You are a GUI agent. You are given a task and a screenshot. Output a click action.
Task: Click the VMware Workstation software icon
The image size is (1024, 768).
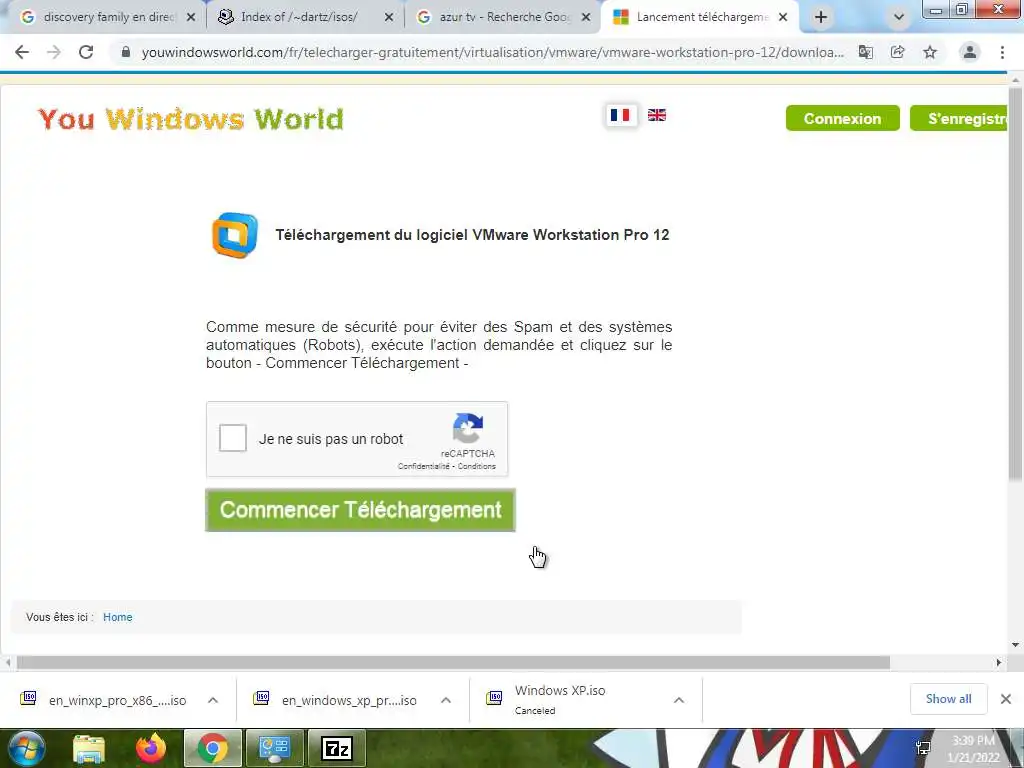(235, 235)
